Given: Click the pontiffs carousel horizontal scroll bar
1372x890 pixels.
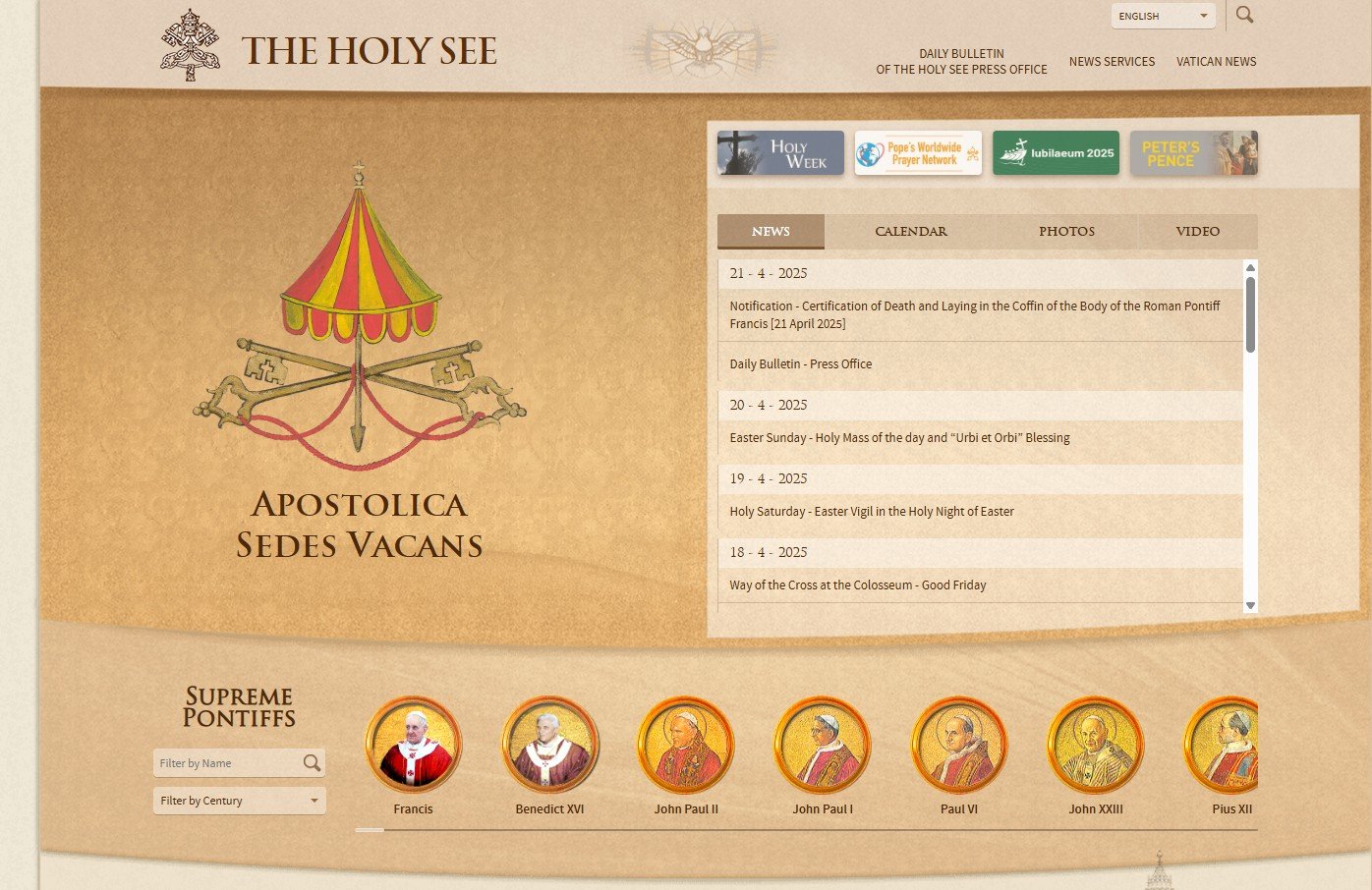Looking at the screenshot, I should tap(806, 830).
